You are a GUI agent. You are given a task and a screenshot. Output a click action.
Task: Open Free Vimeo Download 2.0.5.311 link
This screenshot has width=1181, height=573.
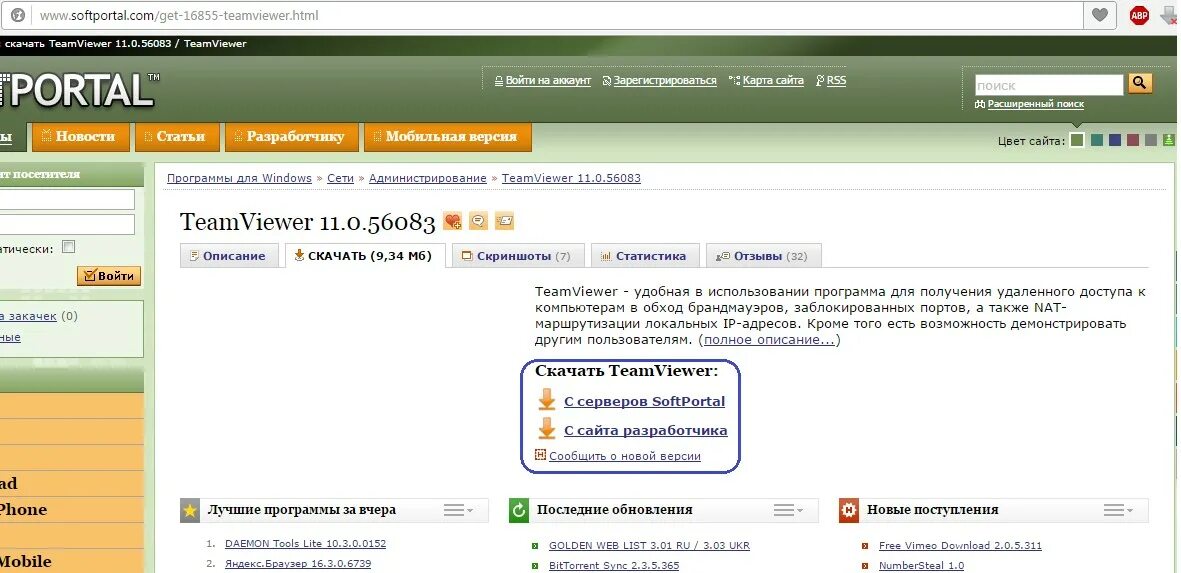[960, 545]
